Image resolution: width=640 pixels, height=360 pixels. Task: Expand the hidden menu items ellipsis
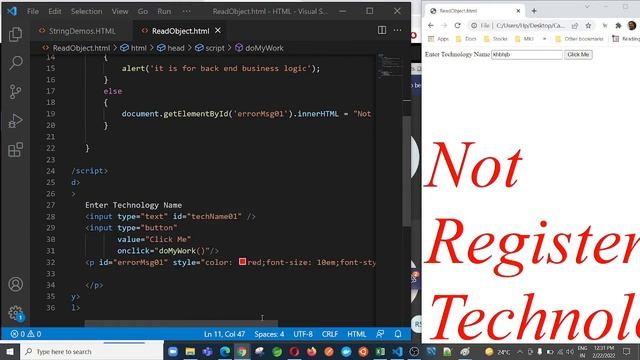187,11
